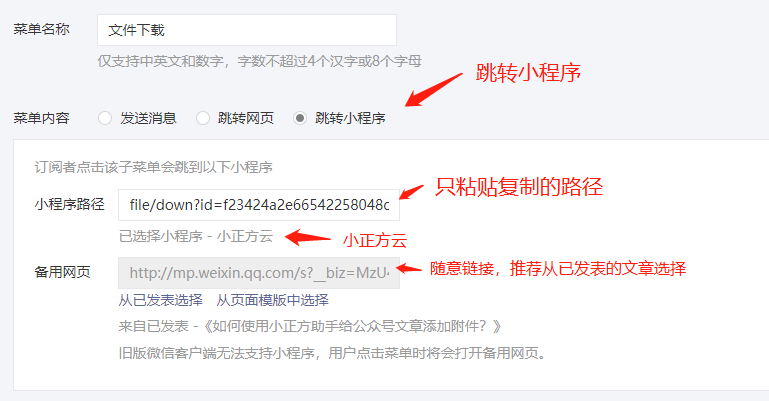769x401 pixels.
Task: Click the 发送消息 option label
Action: 148,118
